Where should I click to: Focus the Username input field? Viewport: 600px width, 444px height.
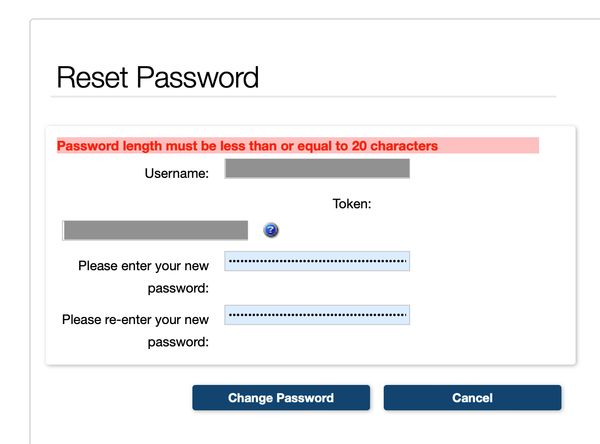tap(317, 169)
